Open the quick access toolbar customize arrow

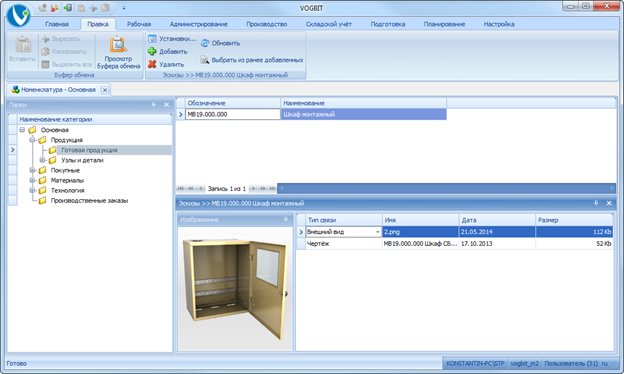click(124, 8)
